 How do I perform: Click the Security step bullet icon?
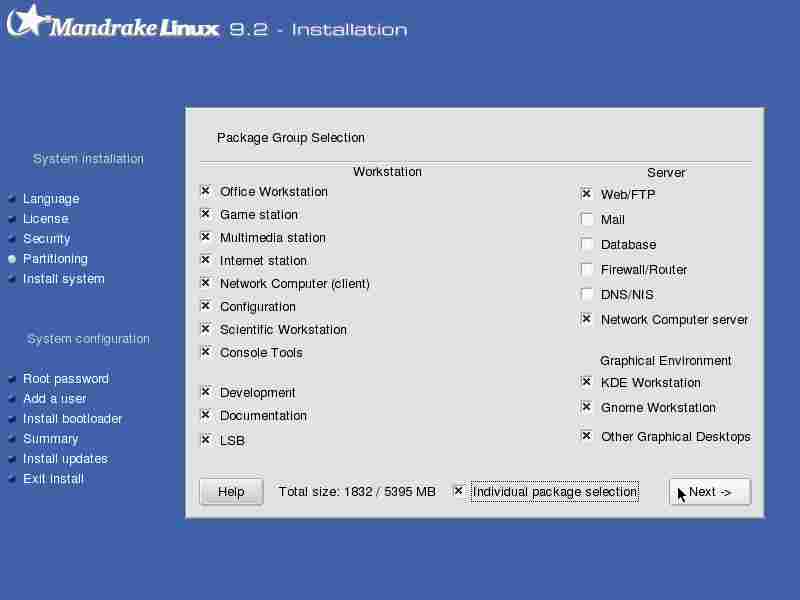[12, 239]
